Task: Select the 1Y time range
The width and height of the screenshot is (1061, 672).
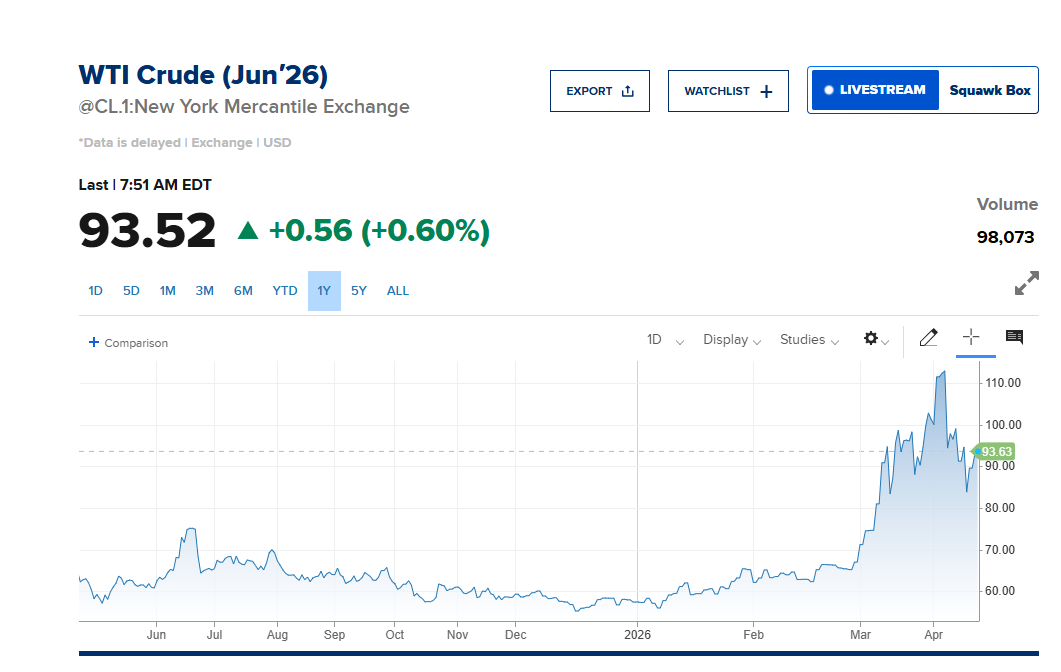Action: [324, 291]
